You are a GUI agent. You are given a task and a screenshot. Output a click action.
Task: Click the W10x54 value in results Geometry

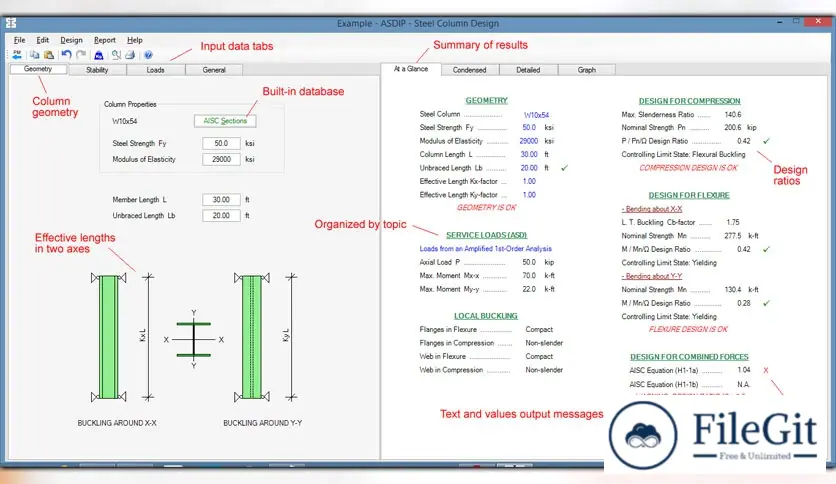coord(536,115)
